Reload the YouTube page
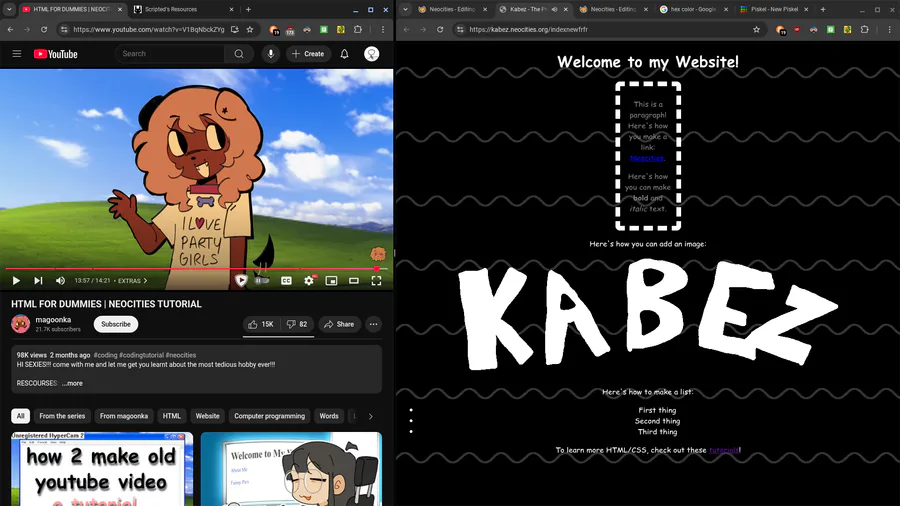 (44, 29)
